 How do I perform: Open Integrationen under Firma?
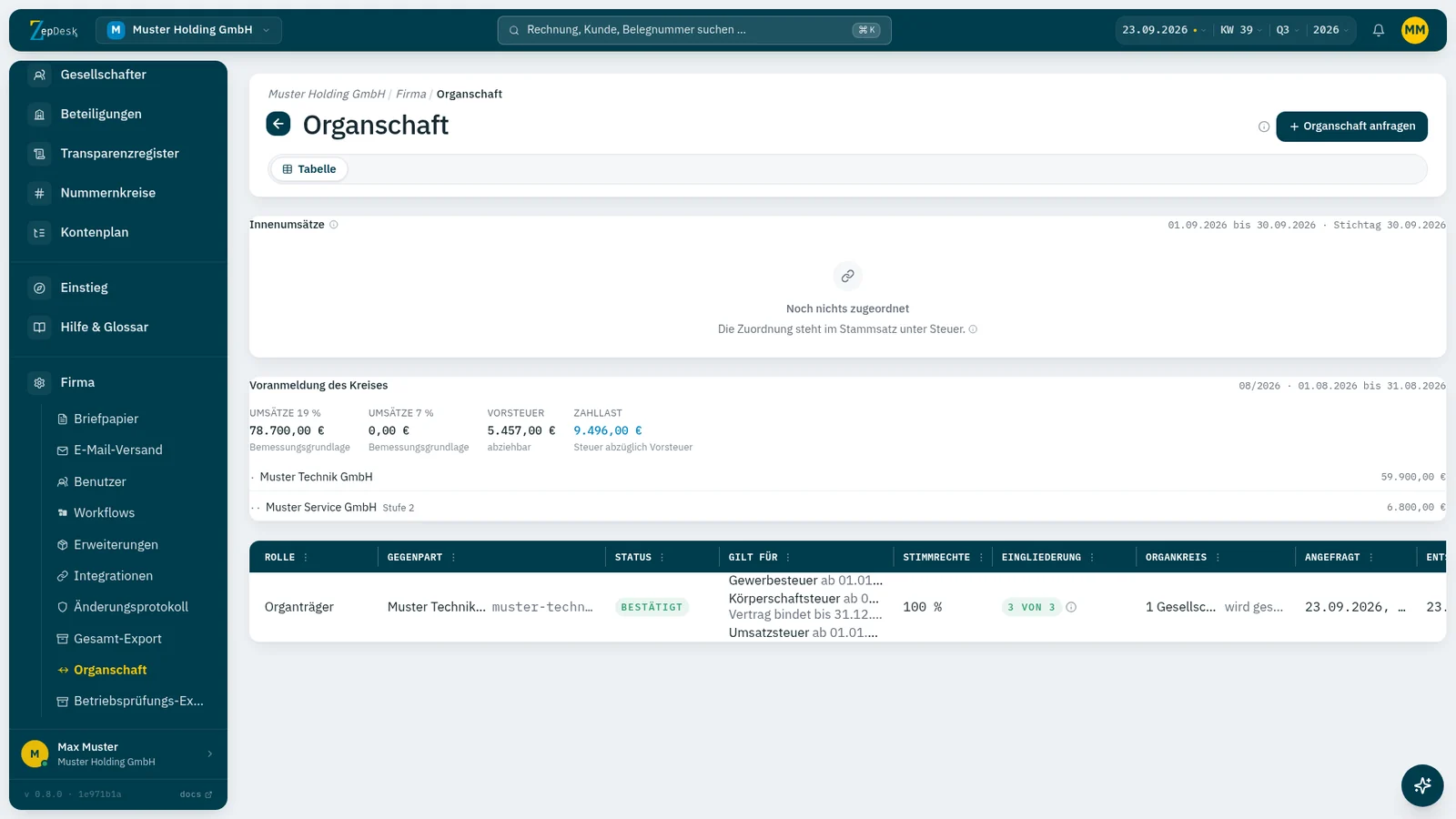pos(130,576)
